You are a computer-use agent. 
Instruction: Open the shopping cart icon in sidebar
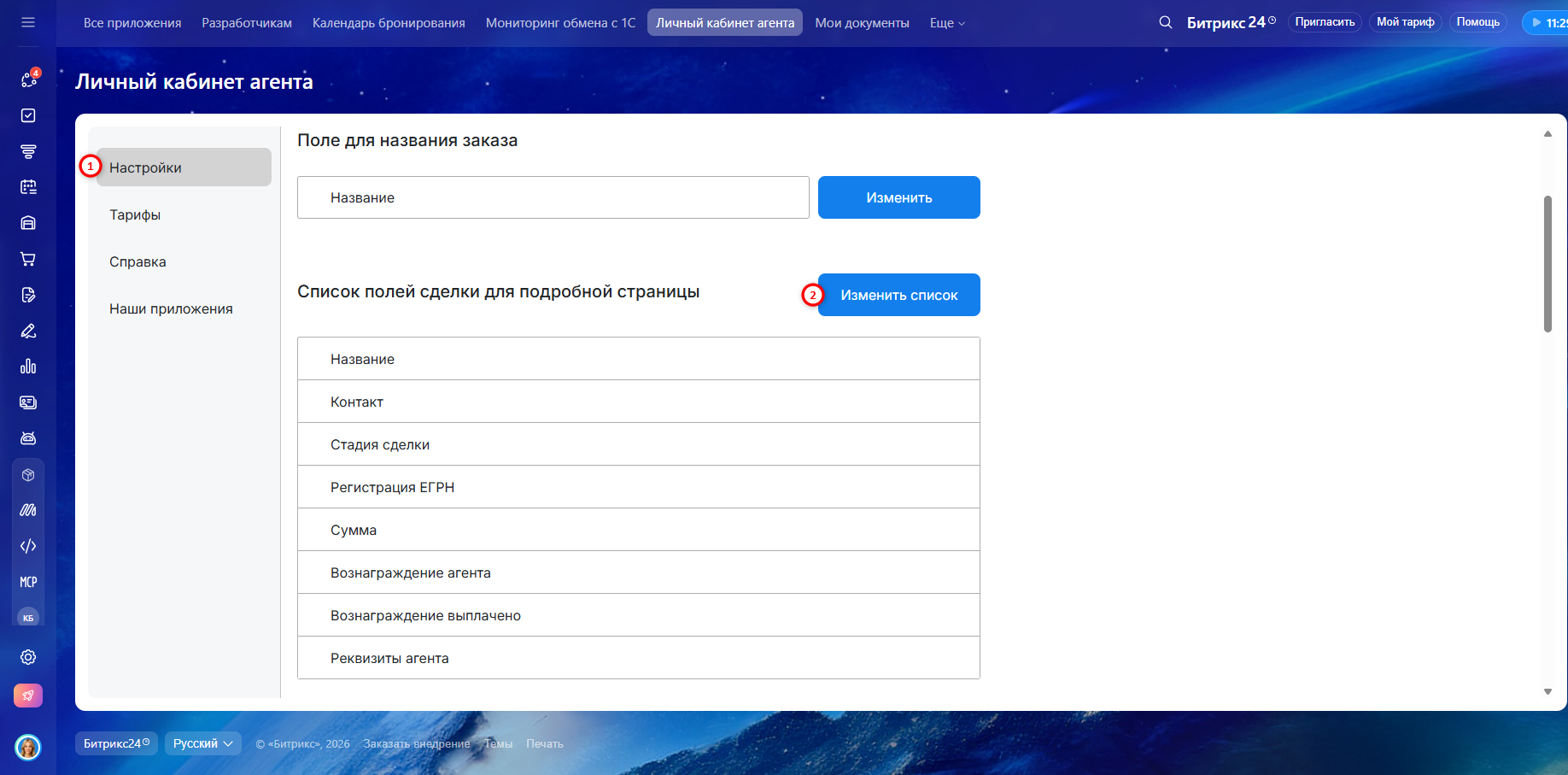coord(28,259)
